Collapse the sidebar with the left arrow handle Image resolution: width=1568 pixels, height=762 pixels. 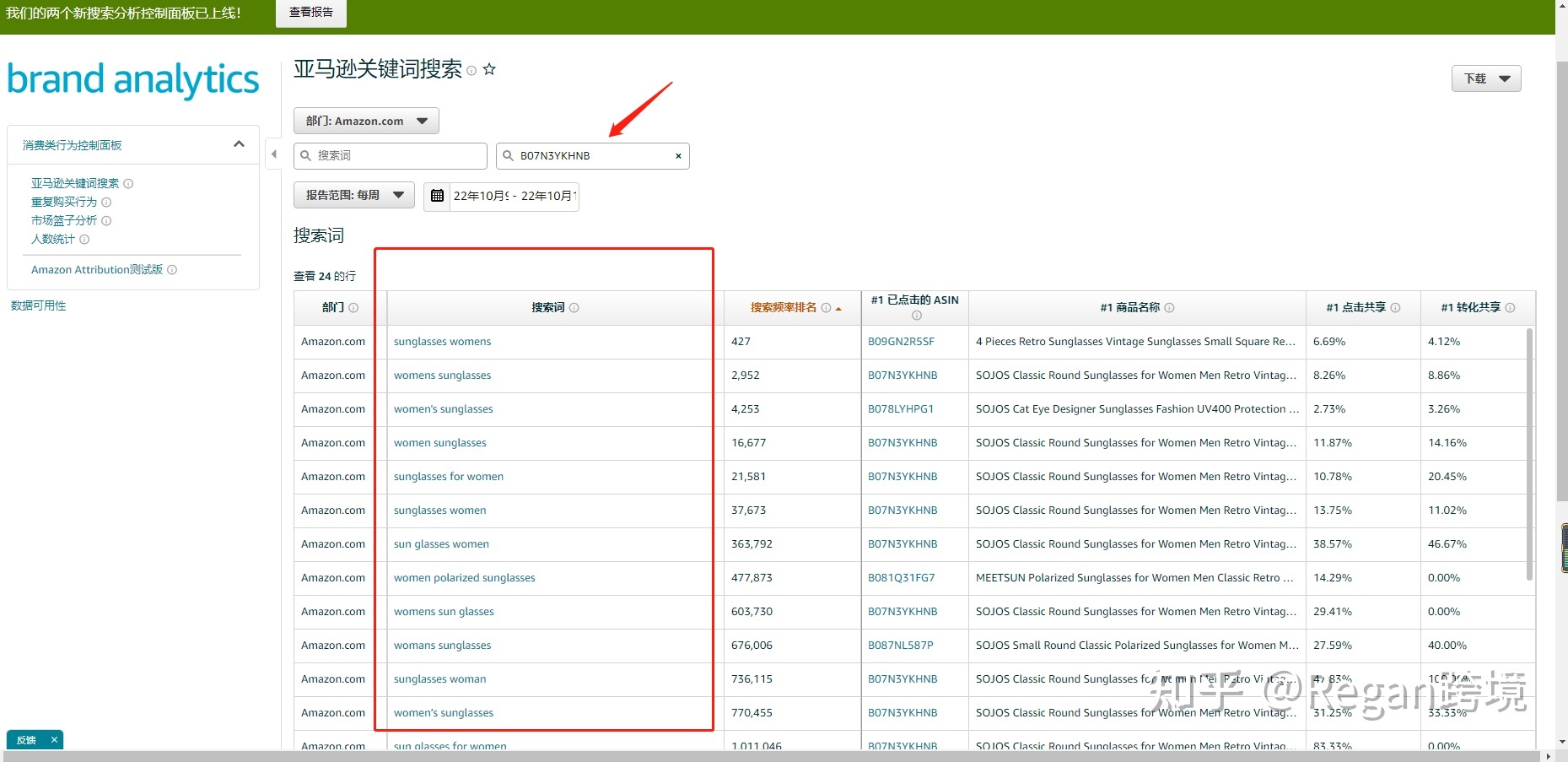(x=273, y=154)
